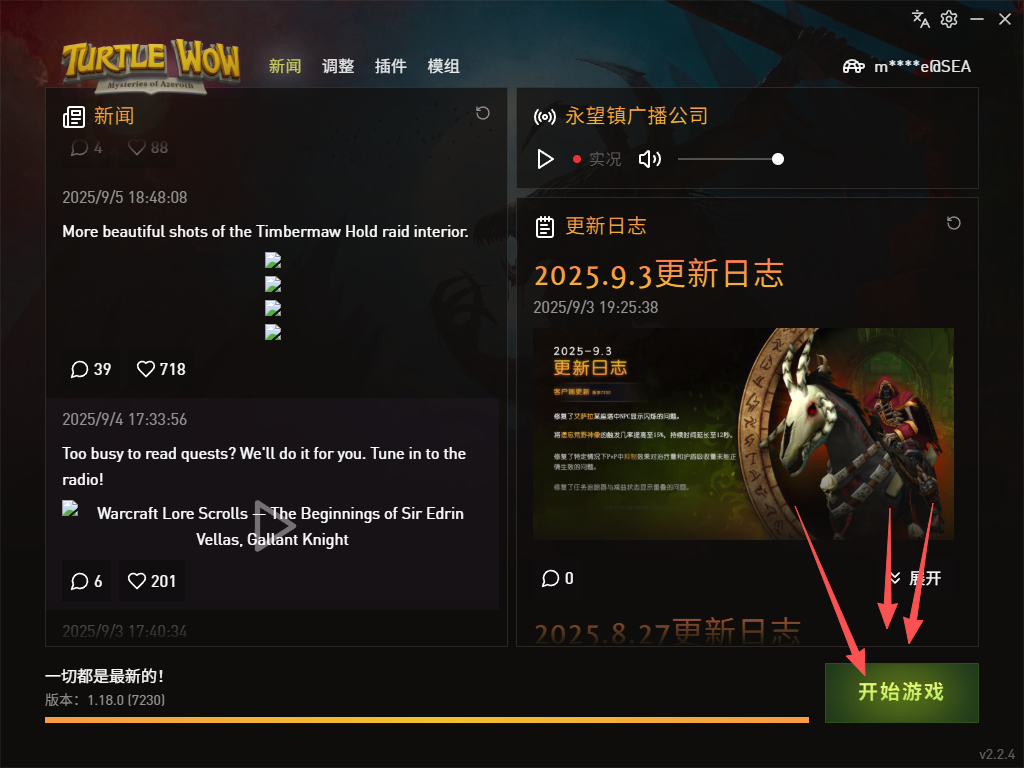Like the Timbermaw Hold post (718 hearts)
The height and width of the screenshot is (768, 1024).
(x=161, y=369)
